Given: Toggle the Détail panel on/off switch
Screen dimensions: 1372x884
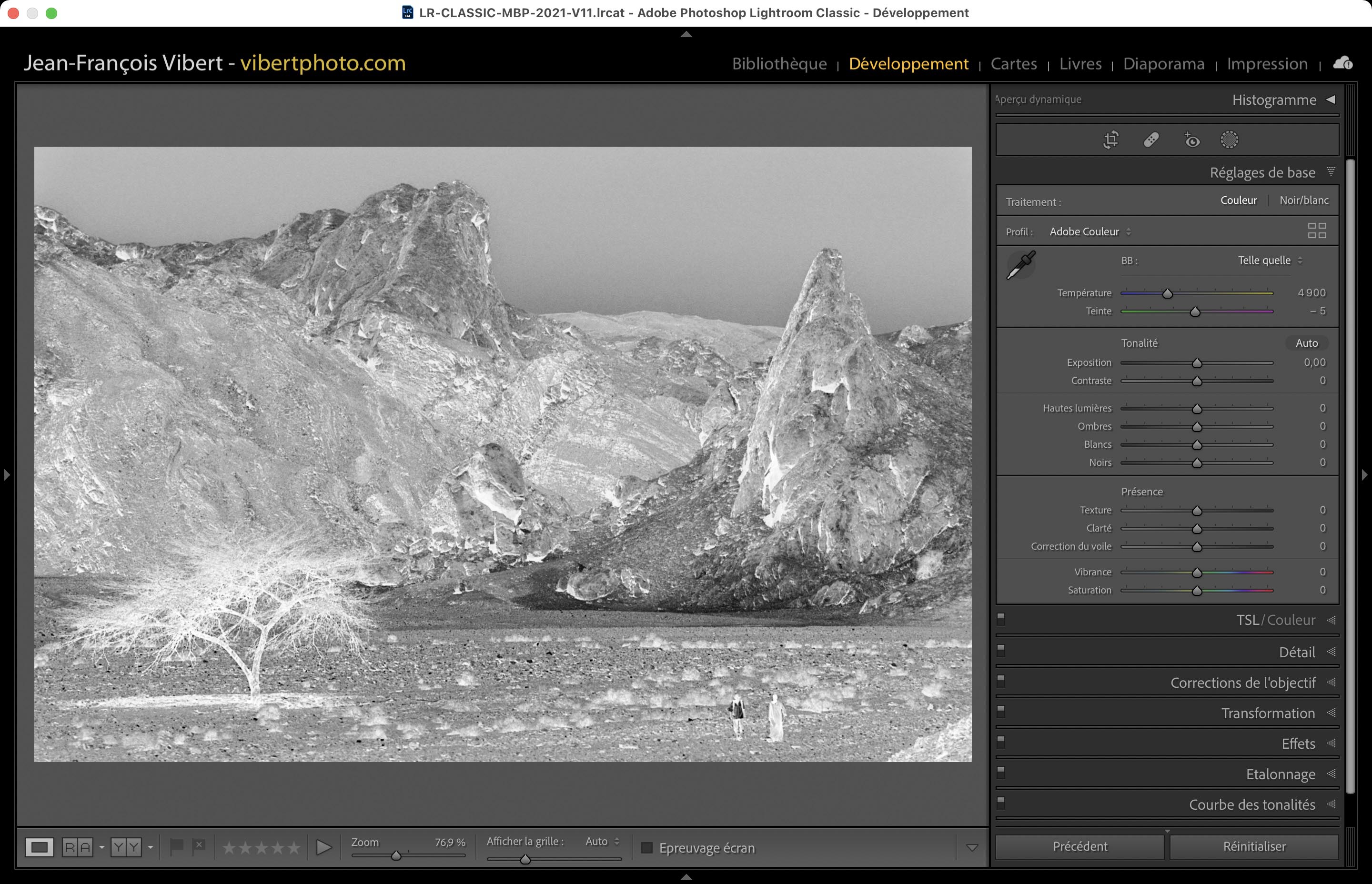Looking at the screenshot, I should click(x=1000, y=650).
